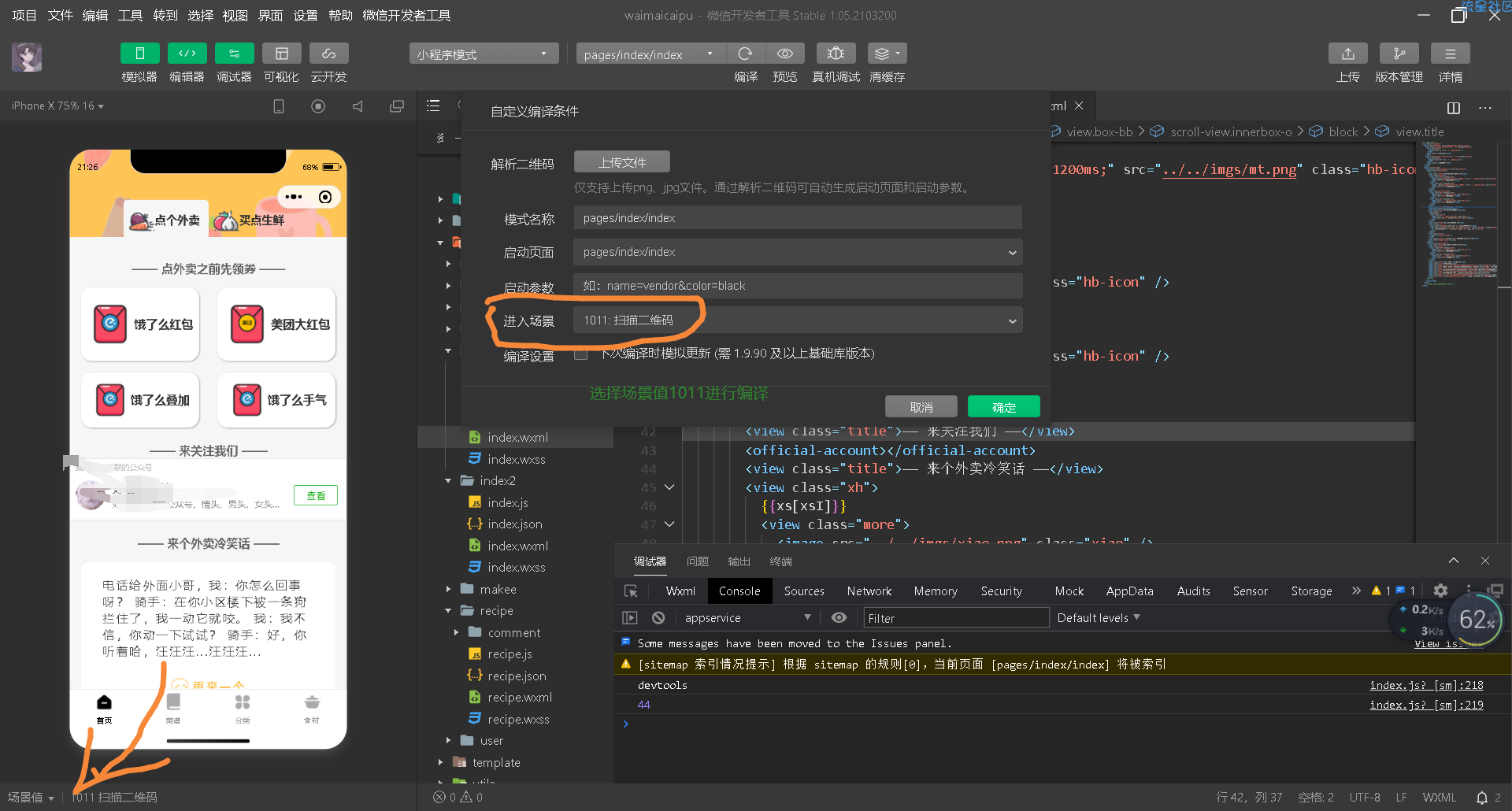Image resolution: width=1512 pixels, height=811 pixels.
Task: Open version management (版本管理)
Action: [x=1399, y=54]
